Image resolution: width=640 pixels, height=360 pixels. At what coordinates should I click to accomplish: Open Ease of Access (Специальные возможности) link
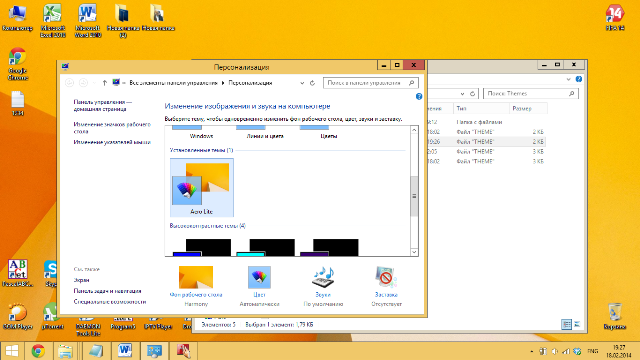(x=109, y=302)
